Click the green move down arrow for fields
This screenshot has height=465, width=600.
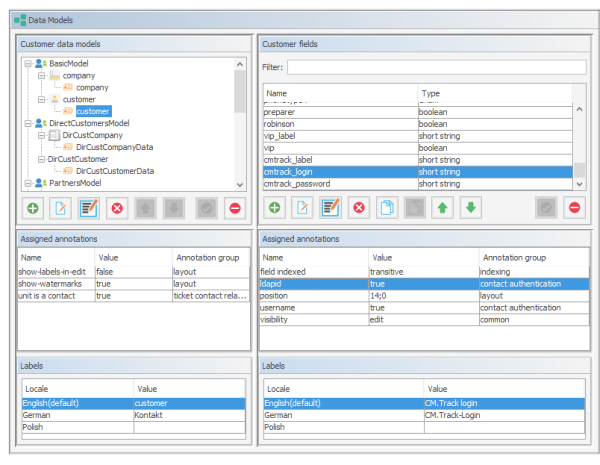tap(471, 208)
